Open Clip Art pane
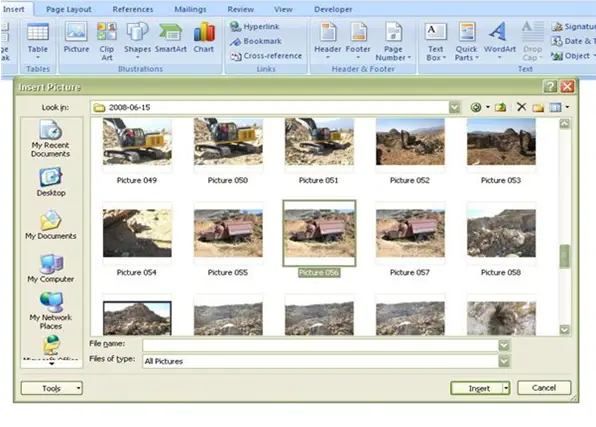This screenshot has height=427, width=596. click(106, 41)
